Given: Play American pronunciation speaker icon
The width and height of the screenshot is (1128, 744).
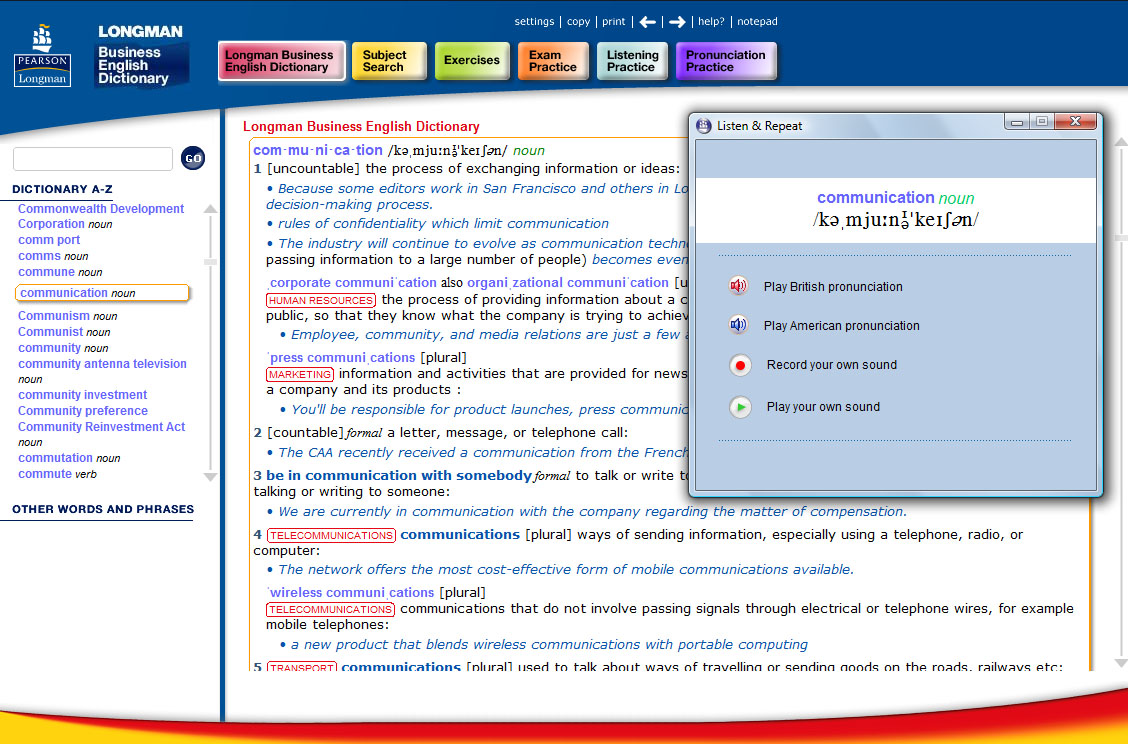Looking at the screenshot, I should (739, 325).
